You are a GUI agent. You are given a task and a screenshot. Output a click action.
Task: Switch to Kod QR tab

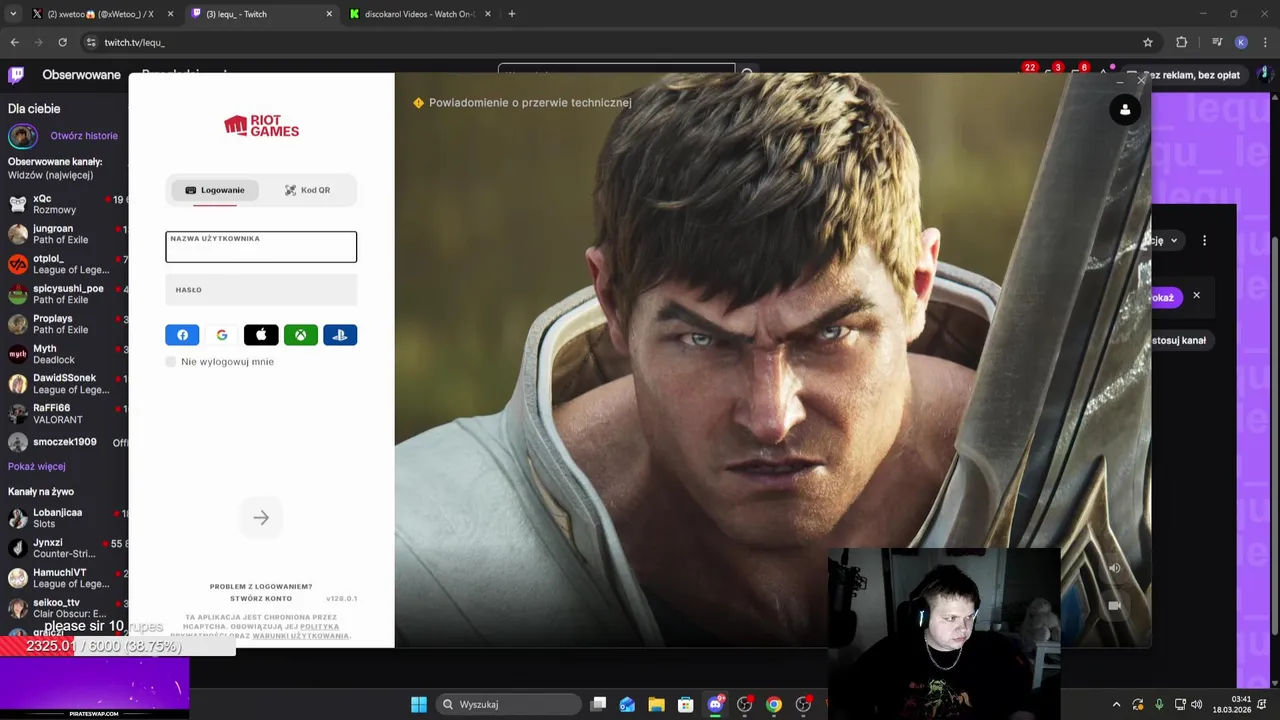[x=307, y=190]
